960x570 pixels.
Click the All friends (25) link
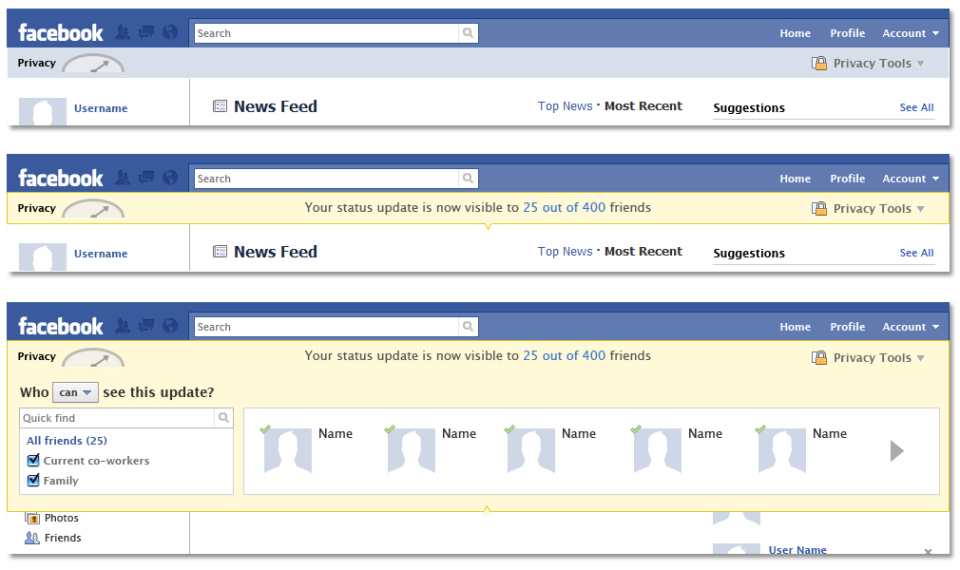(67, 441)
